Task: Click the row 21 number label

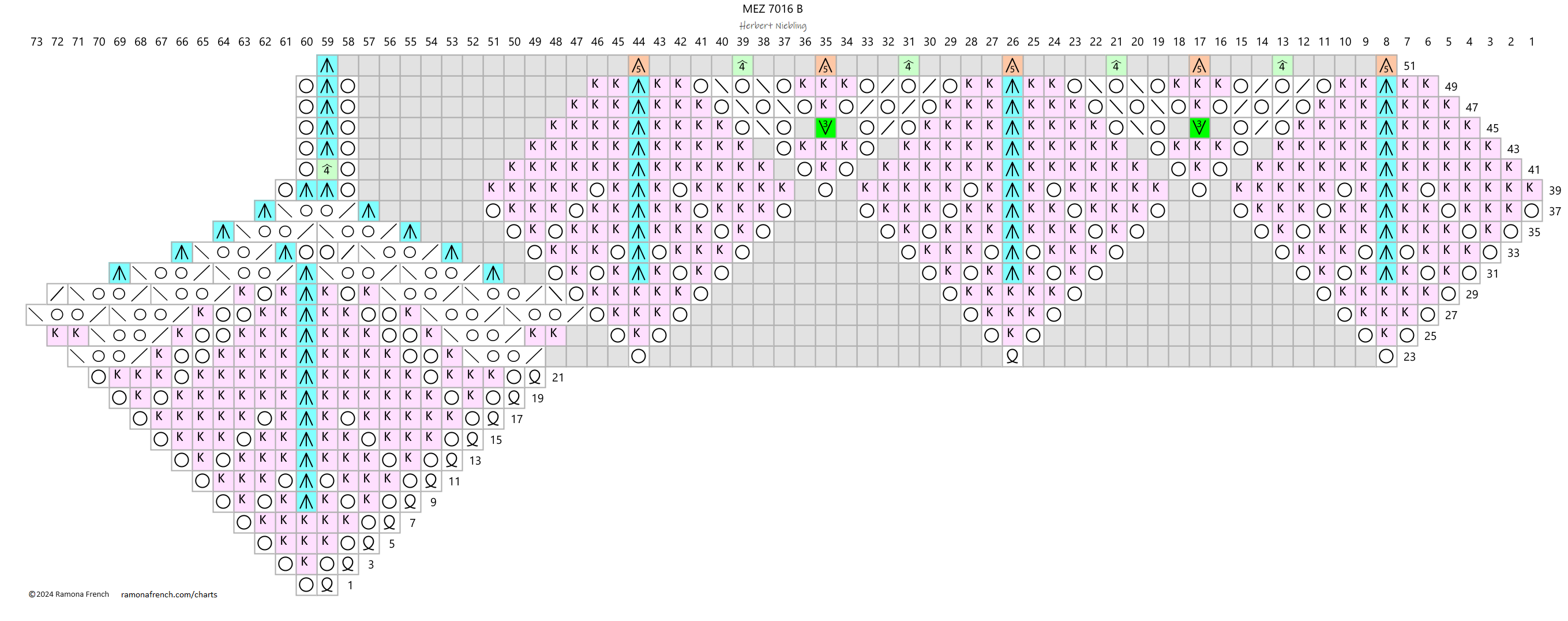Action: point(557,377)
